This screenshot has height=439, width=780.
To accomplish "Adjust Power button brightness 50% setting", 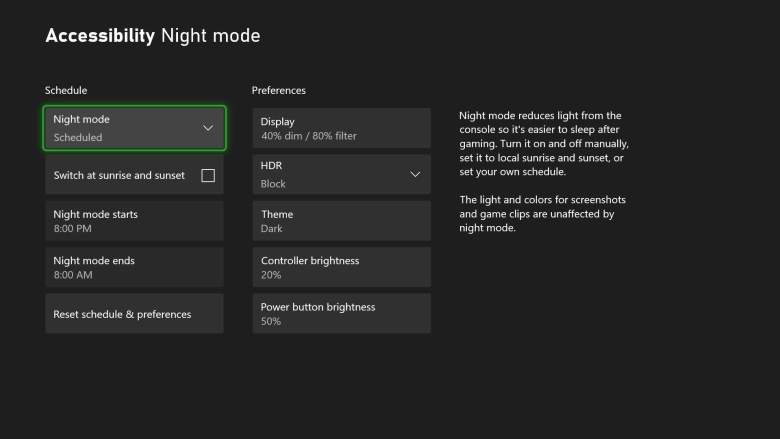I will coord(341,314).
